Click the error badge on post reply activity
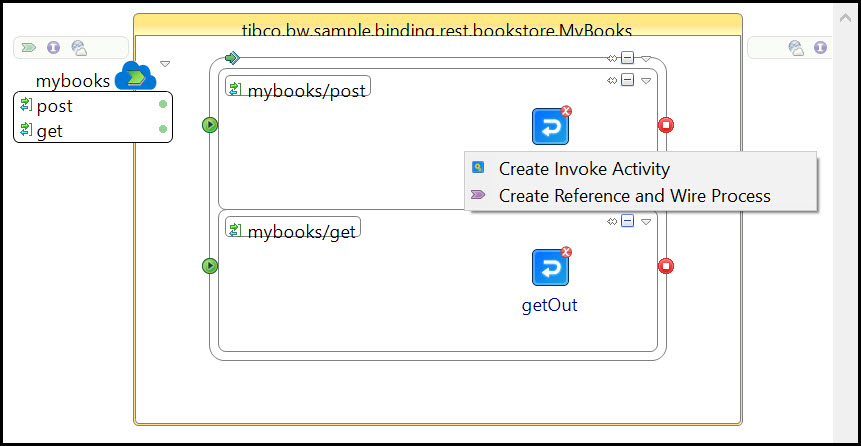This screenshot has height=446, width=861. pos(566,111)
